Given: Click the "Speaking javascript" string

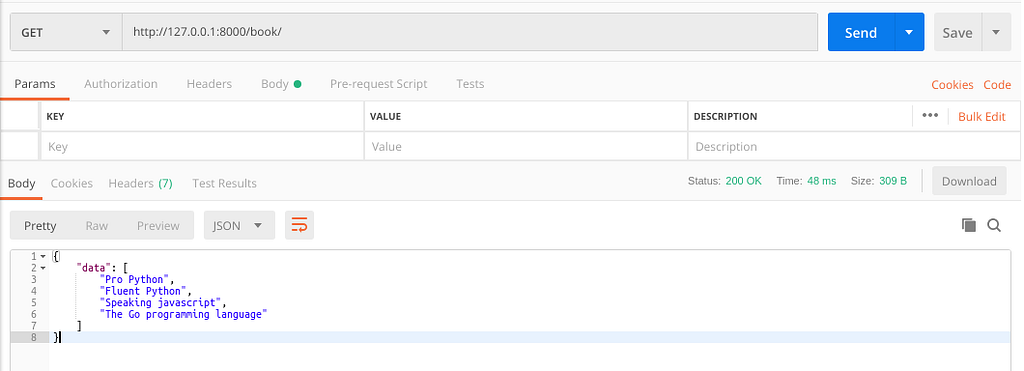Looking at the screenshot, I should [162, 303].
